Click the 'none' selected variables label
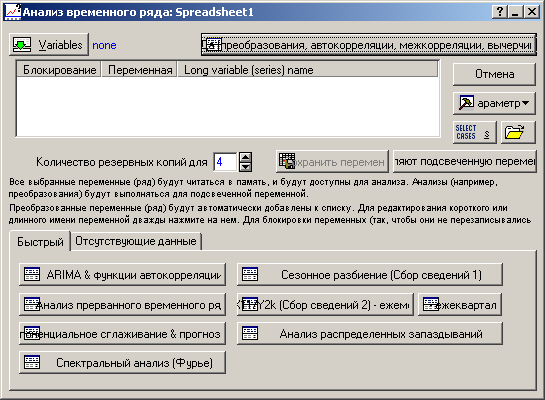 (104, 45)
